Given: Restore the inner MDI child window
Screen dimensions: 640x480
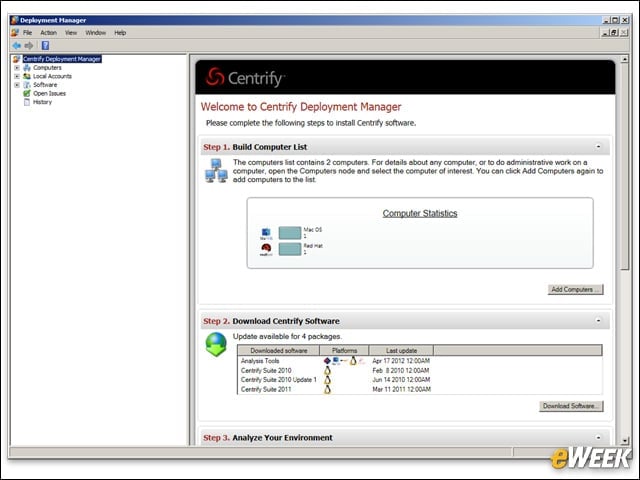Looking at the screenshot, I should point(615,33).
